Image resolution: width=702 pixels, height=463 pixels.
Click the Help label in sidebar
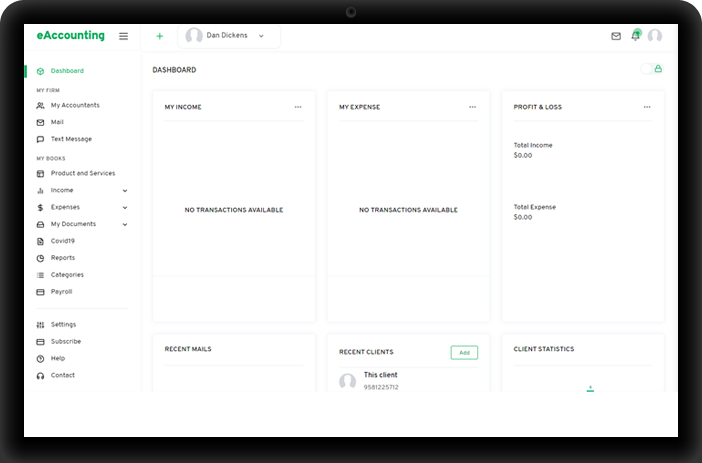(58, 358)
